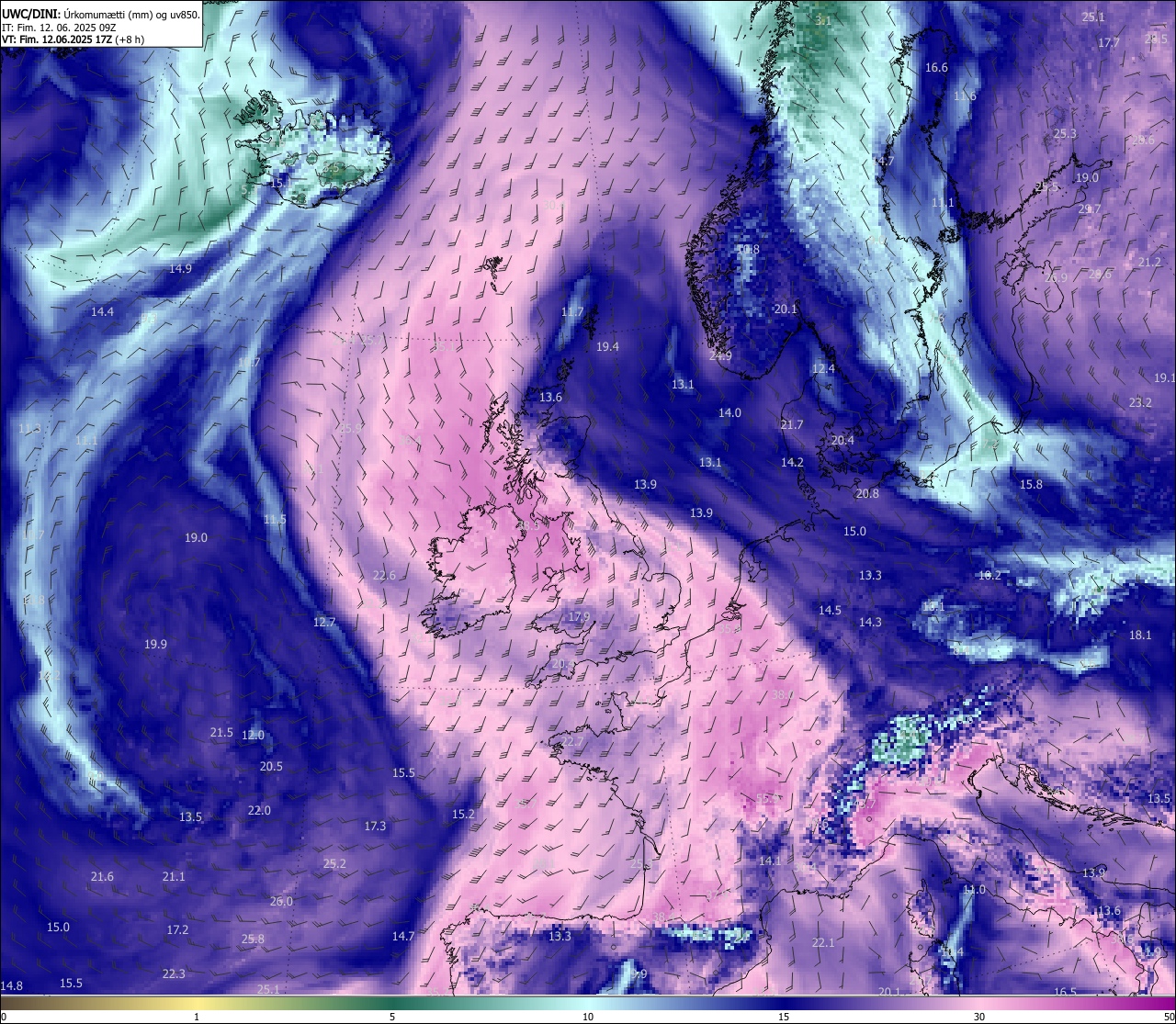Screen dimensions: 1176x1024
Task: Click the map value 24.9 at southern Norway
Action: 720,356
